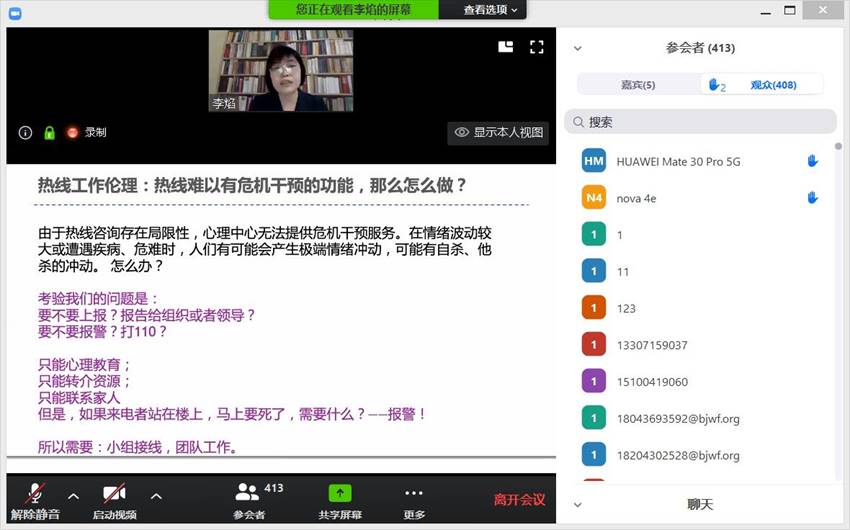The width and height of the screenshot is (850, 530).
Task: Click the green screen-sharing notification banner
Action: point(353,10)
